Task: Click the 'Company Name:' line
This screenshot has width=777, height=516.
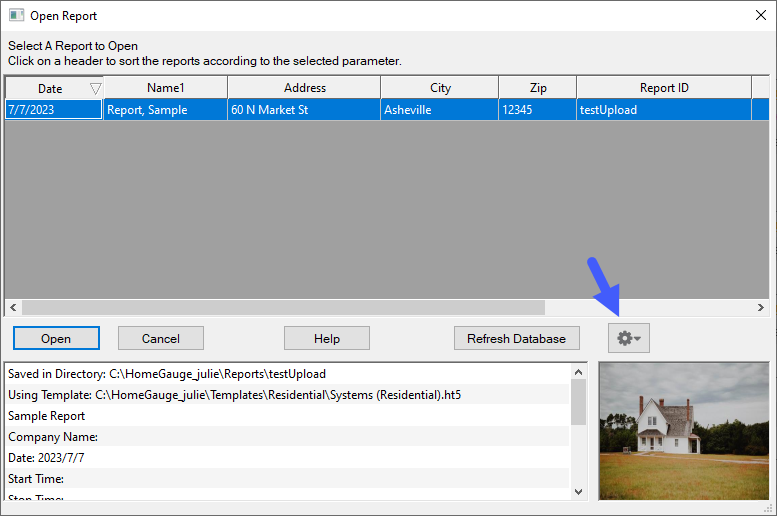Action: tap(287, 437)
